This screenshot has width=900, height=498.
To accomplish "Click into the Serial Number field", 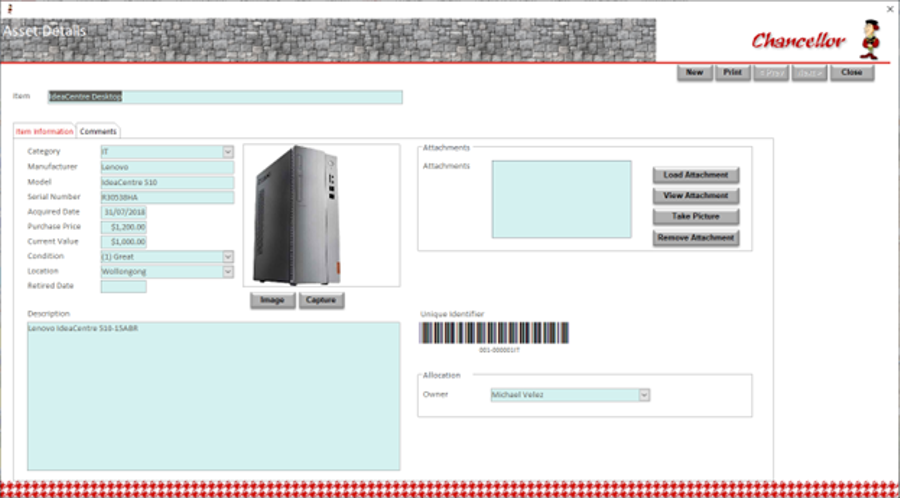I will 167,197.
